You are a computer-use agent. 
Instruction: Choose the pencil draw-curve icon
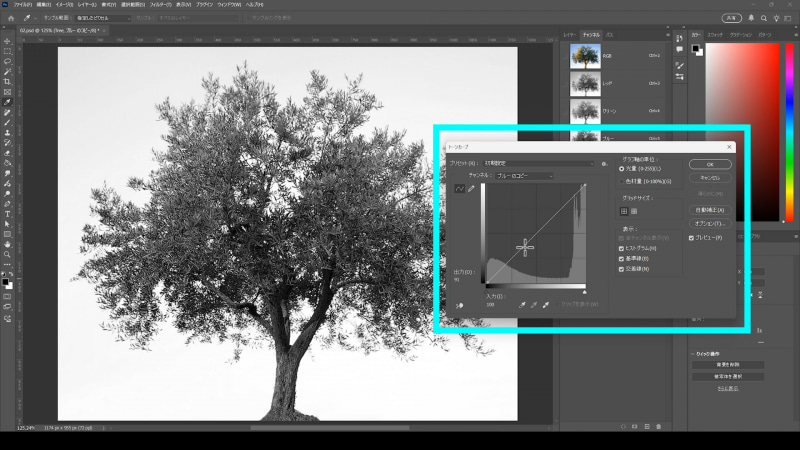pyautogui.click(x=471, y=189)
